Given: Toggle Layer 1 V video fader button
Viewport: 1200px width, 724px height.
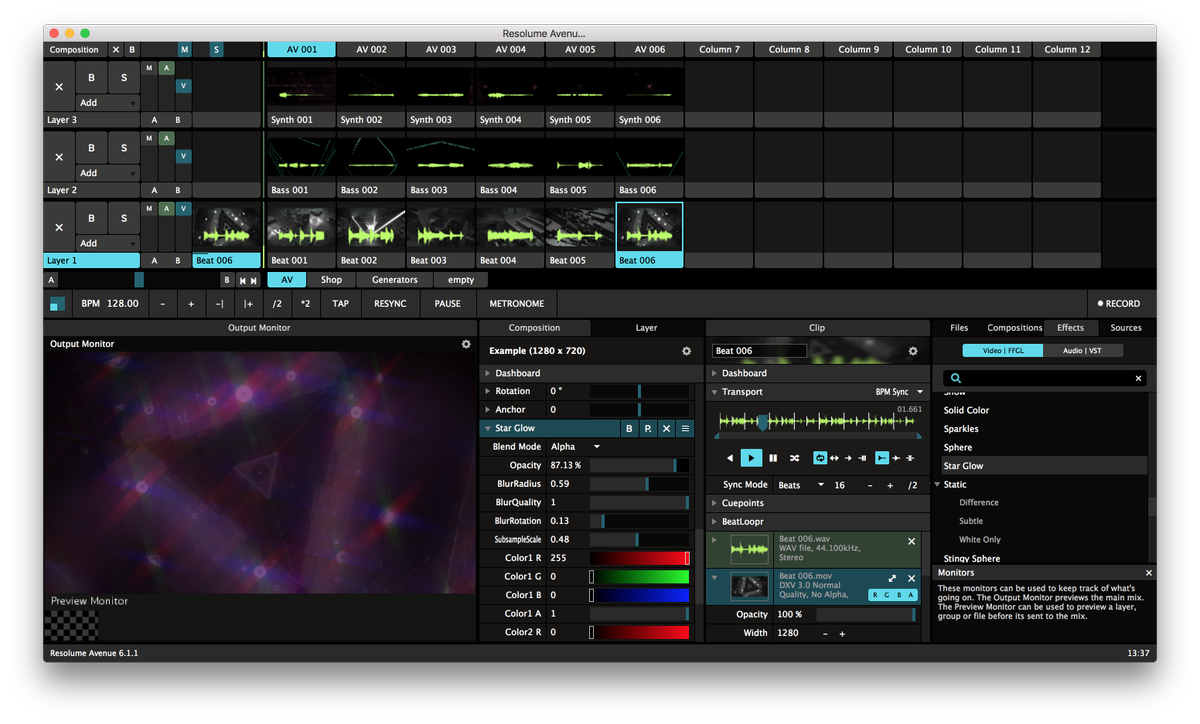Looking at the screenshot, I should [183, 209].
